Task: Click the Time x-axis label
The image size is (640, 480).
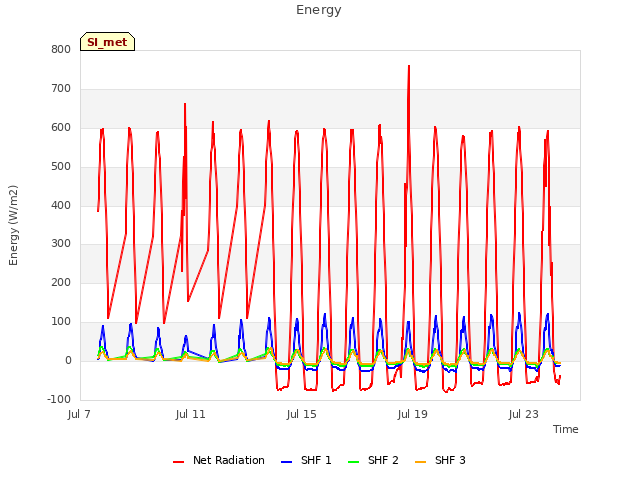Action: tap(565, 429)
